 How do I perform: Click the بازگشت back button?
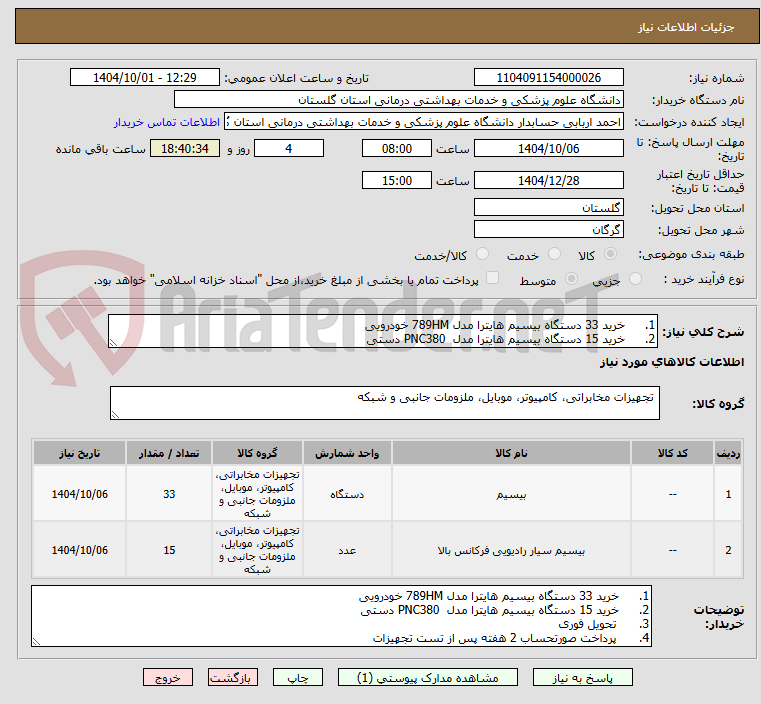click(x=232, y=677)
